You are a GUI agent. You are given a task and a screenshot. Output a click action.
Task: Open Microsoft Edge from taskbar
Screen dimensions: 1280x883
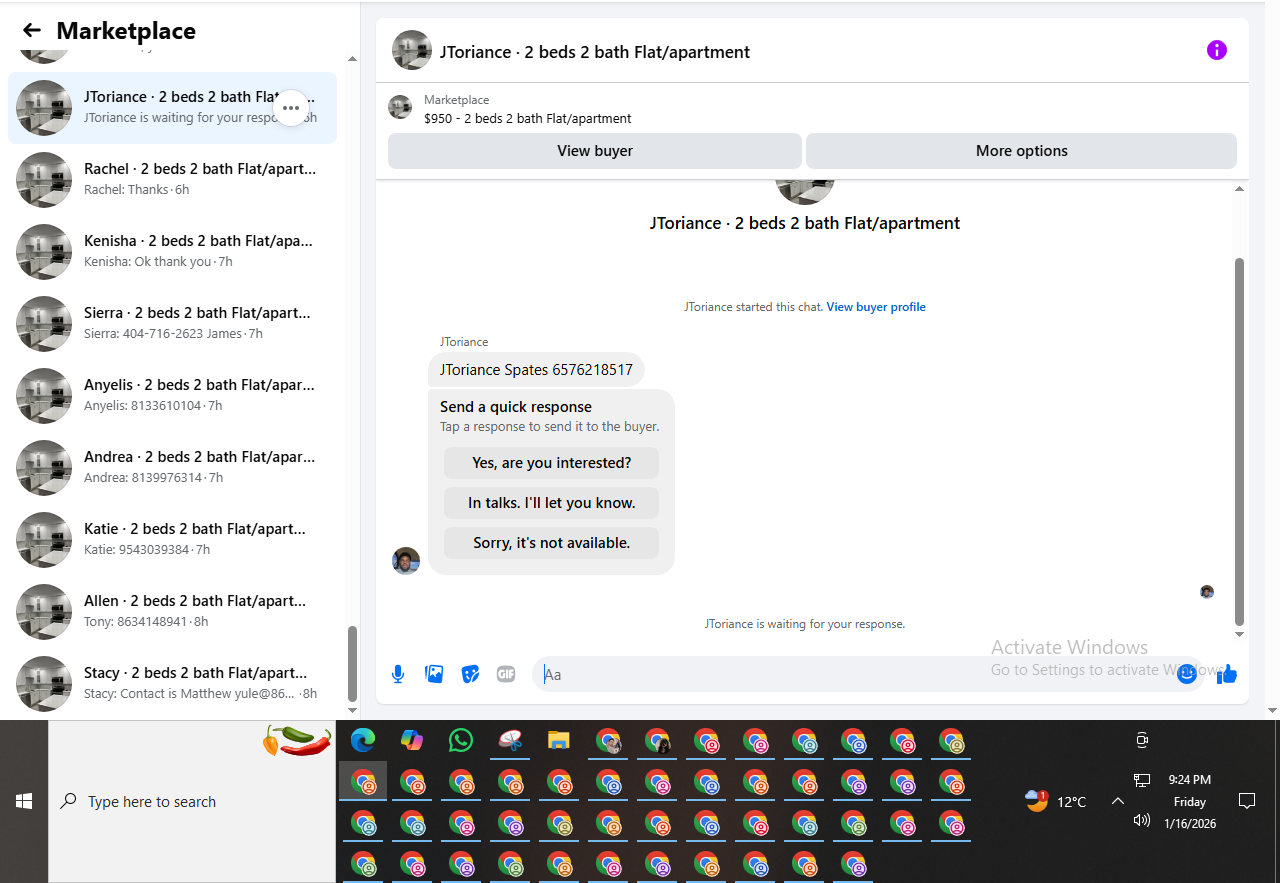point(363,740)
